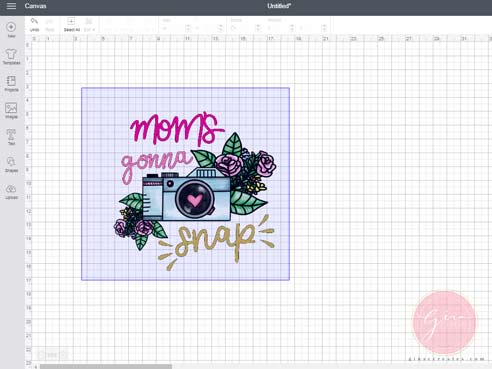Adjust the position X stepper
The width and height of the screenshot is (492, 369).
tap(292, 28)
